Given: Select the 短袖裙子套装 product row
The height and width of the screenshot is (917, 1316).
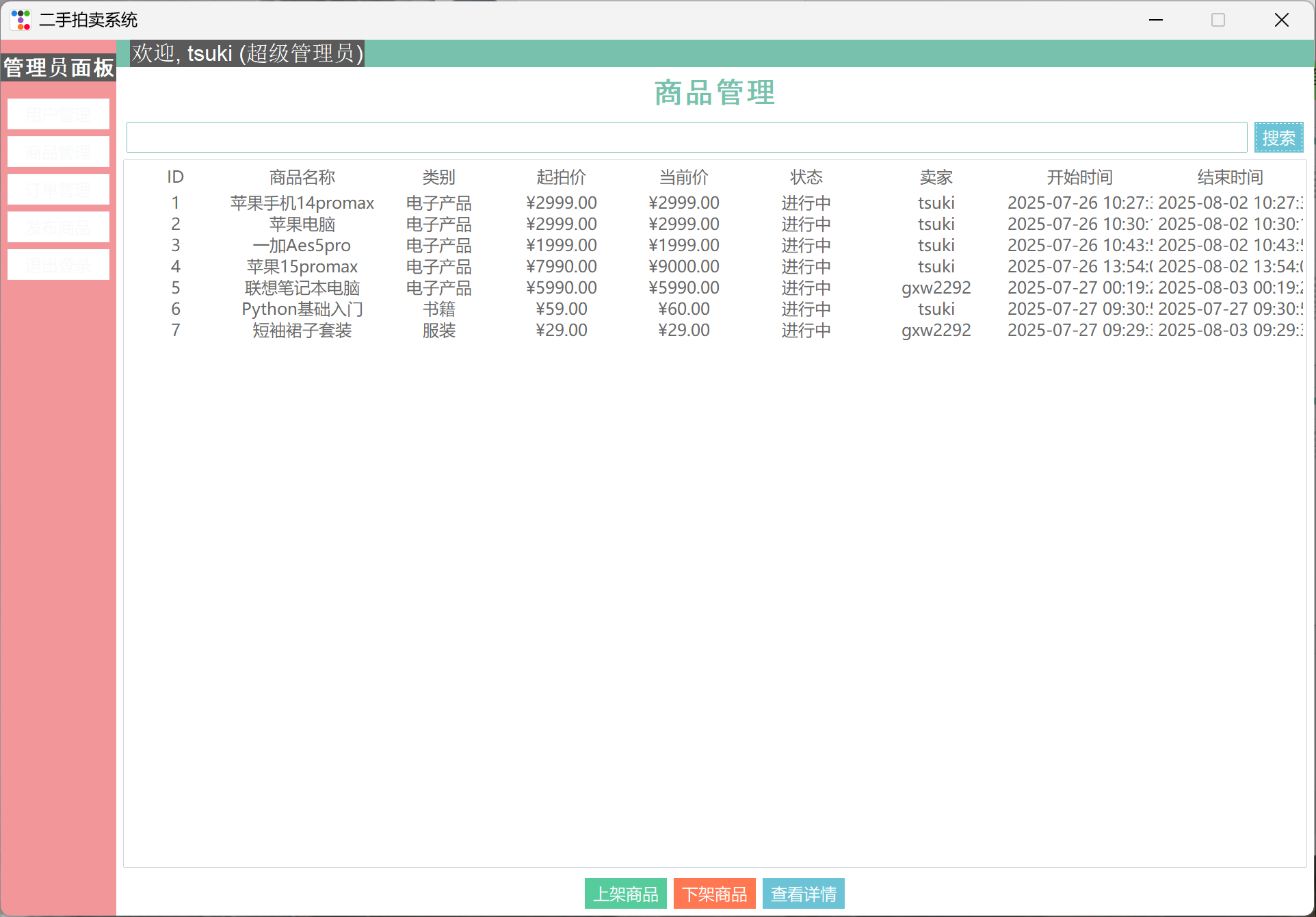Looking at the screenshot, I should [x=714, y=331].
